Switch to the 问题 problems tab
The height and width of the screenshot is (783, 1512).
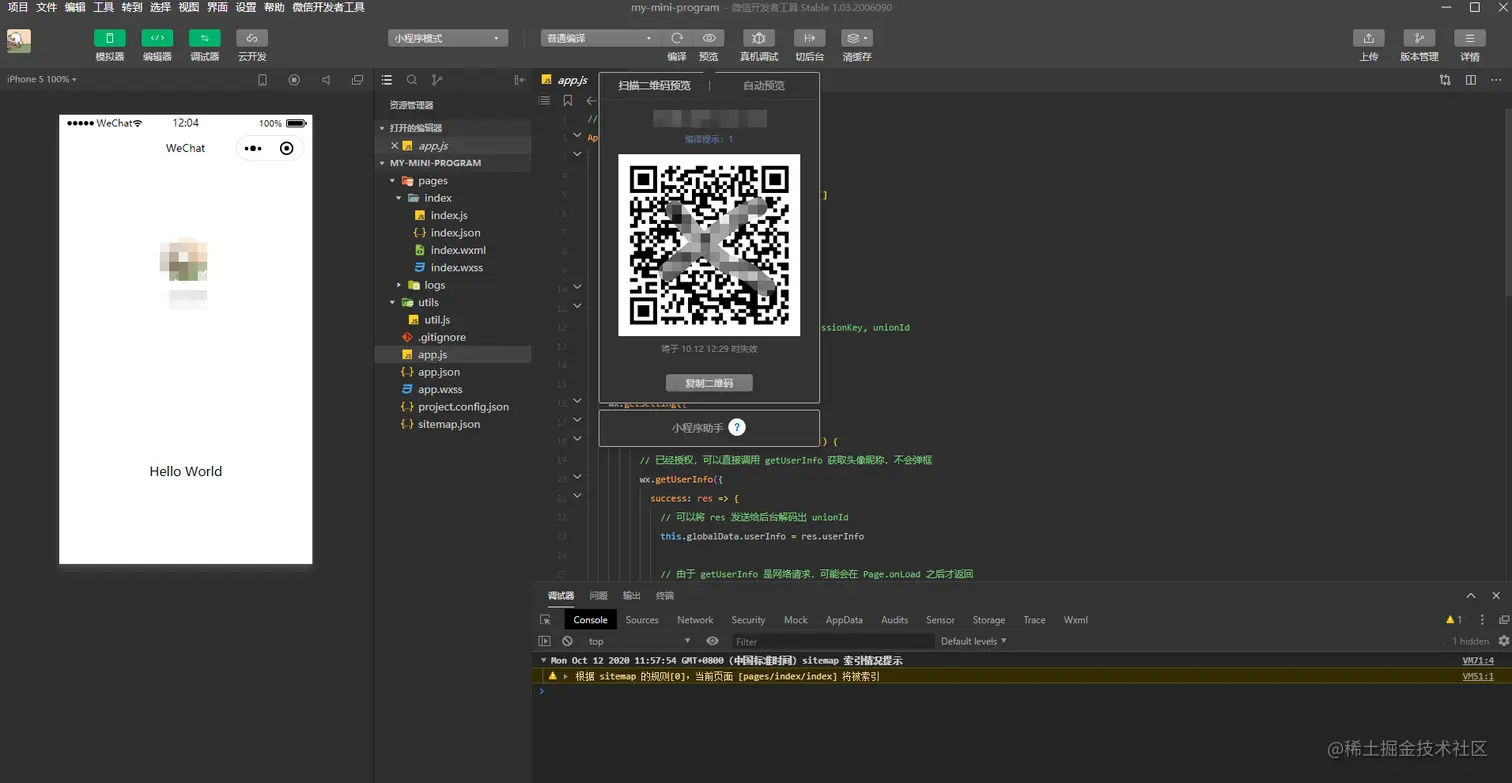[598, 596]
